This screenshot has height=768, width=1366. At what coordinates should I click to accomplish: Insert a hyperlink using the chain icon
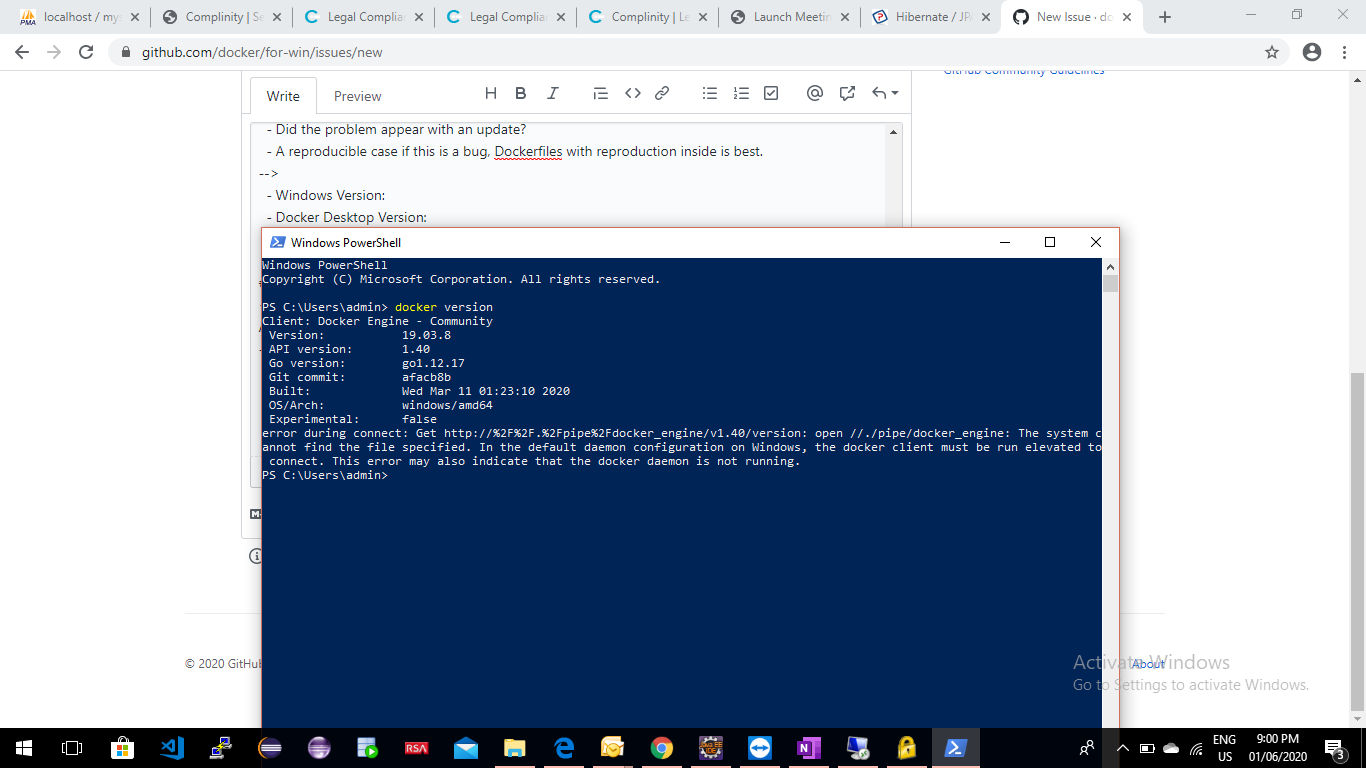[662, 93]
